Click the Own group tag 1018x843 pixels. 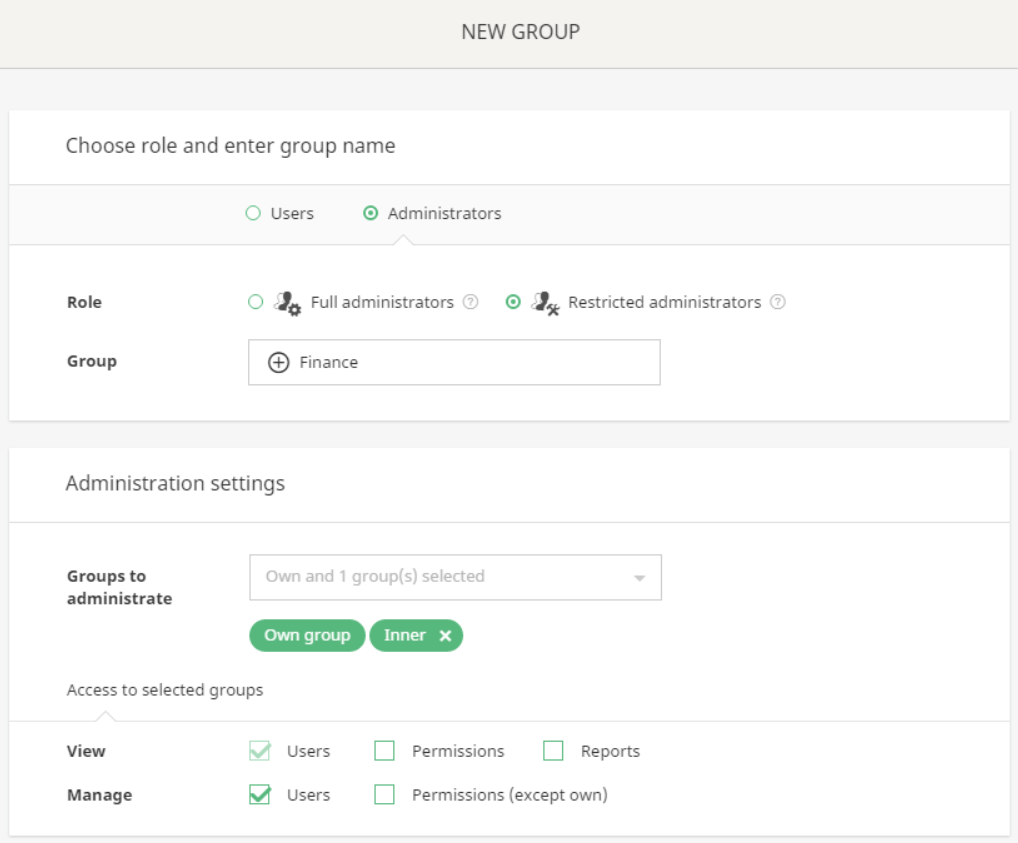click(x=307, y=636)
